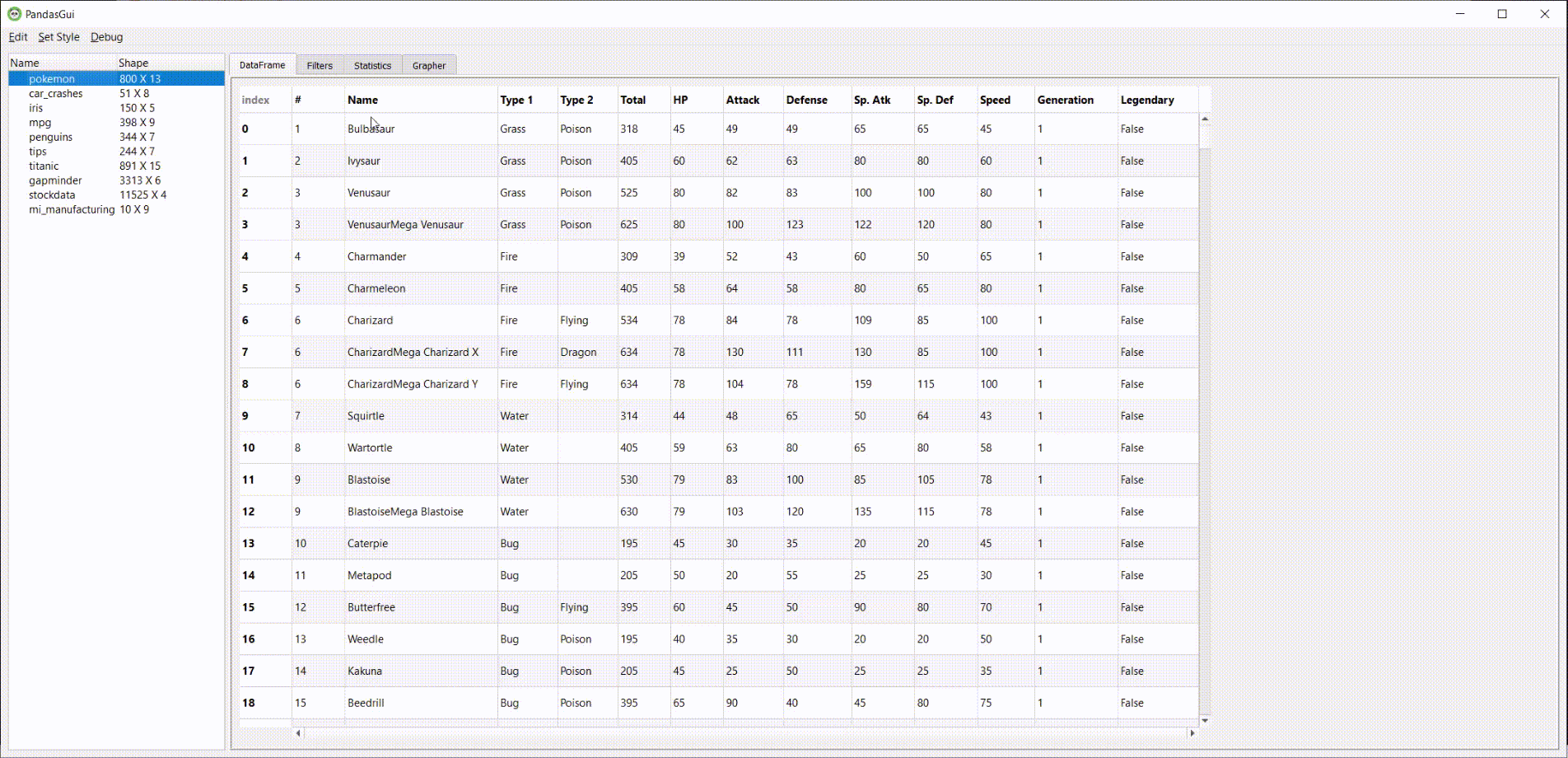The image size is (1568, 758).
Task: Click the horizontal scroll left arrow
Action: click(298, 732)
